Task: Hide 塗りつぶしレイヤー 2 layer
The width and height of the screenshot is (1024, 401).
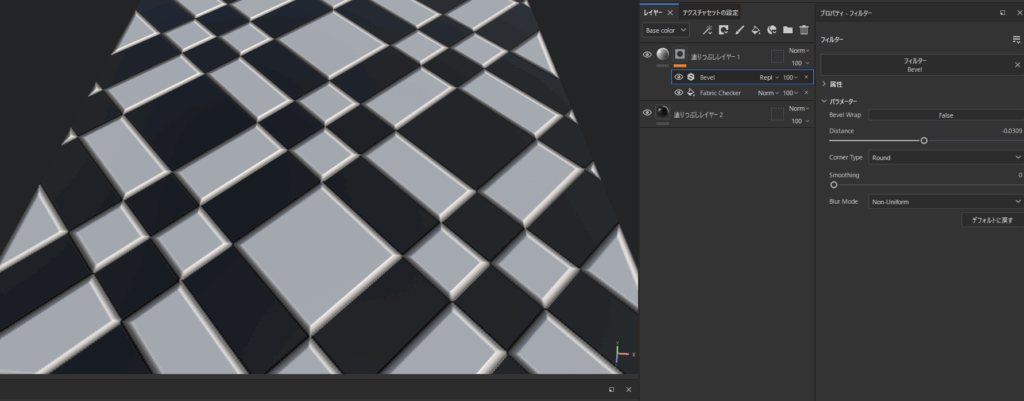Action: (x=647, y=113)
